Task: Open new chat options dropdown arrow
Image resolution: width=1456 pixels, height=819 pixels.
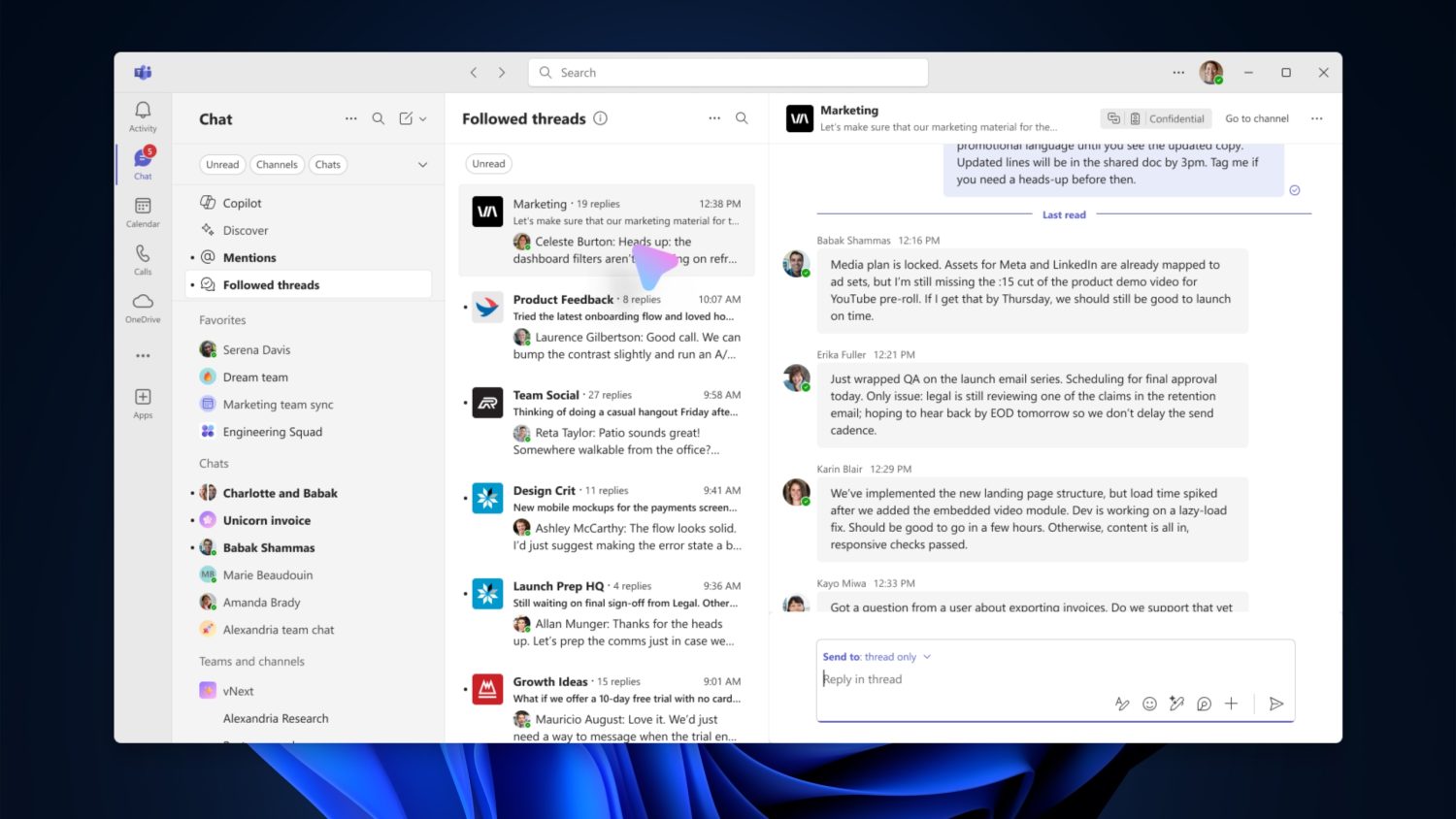Action: pyautogui.click(x=423, y=118)
